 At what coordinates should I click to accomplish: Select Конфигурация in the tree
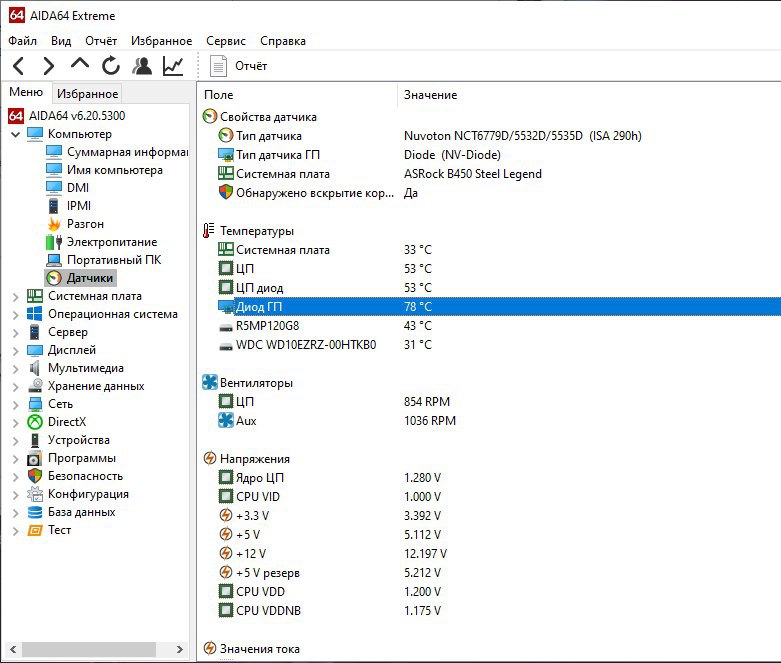click(x=88, y=494)
